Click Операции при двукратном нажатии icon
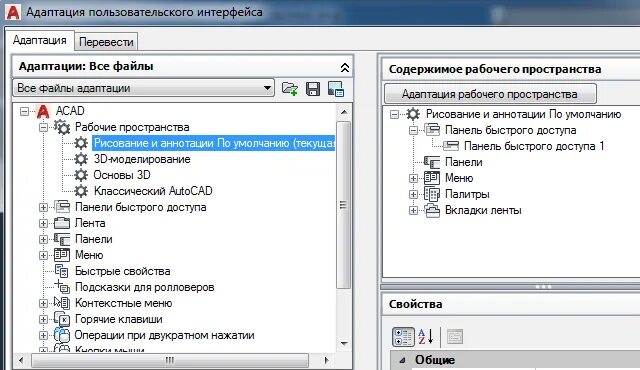The width and height of the screenshot is (640, 370). coord(62,335)
